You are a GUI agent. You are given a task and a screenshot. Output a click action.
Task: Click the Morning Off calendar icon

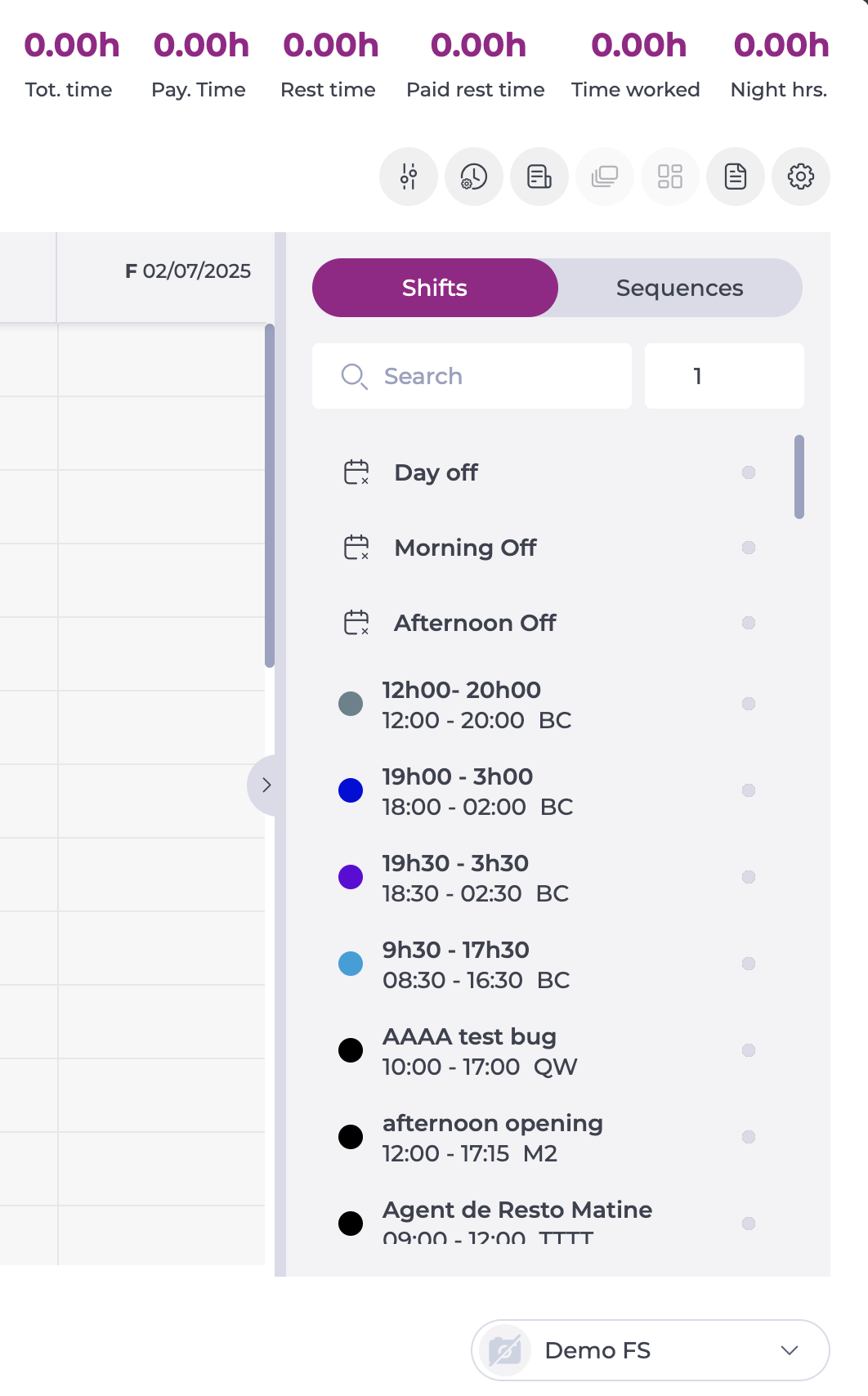(356, 548)
